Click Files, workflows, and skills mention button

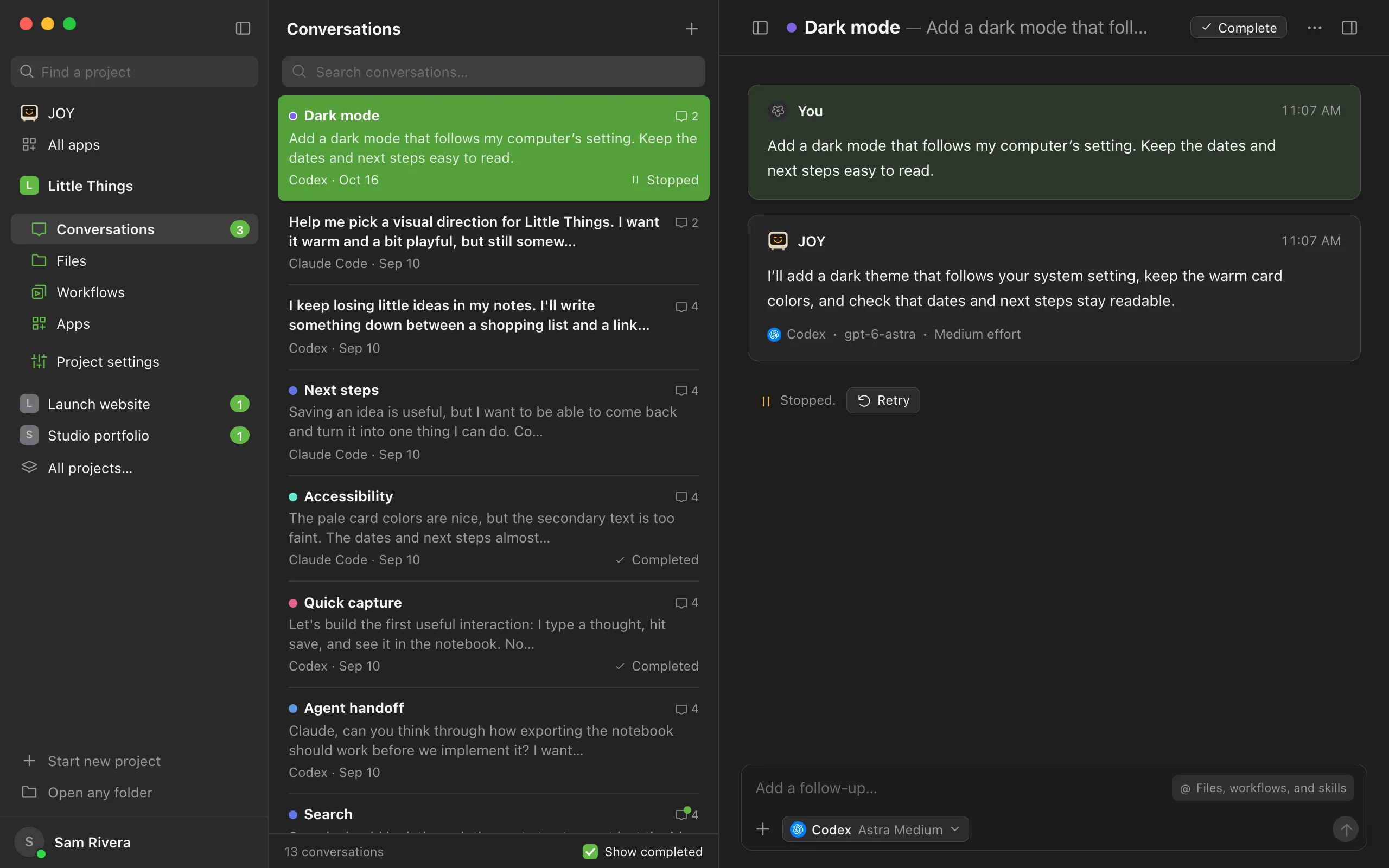pos(1263,788)
